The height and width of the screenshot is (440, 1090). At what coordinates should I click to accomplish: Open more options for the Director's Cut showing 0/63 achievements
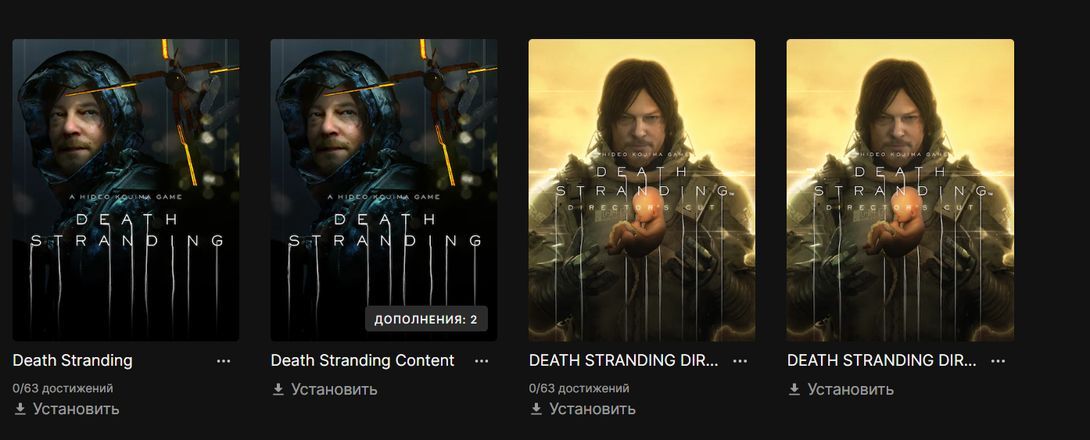740,361
